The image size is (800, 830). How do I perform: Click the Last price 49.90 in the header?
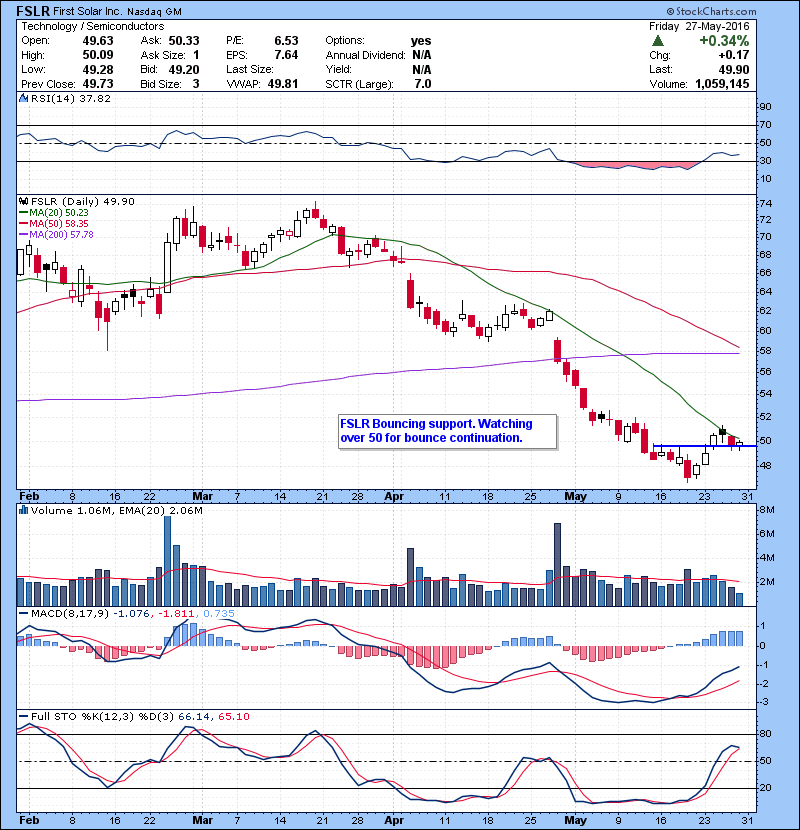[x=734, y=69]
